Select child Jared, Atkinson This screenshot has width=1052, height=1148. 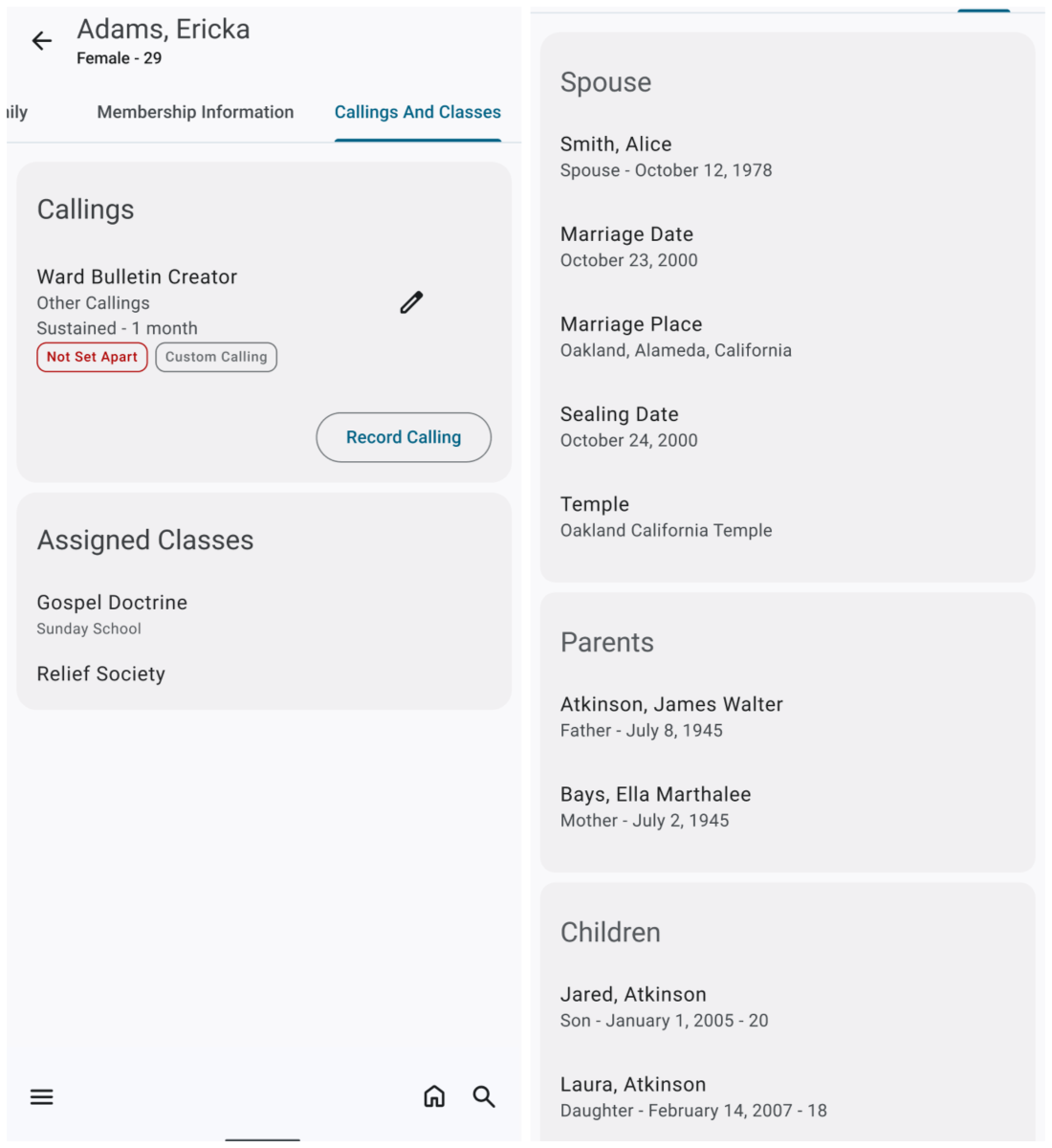click(664, 1006)
